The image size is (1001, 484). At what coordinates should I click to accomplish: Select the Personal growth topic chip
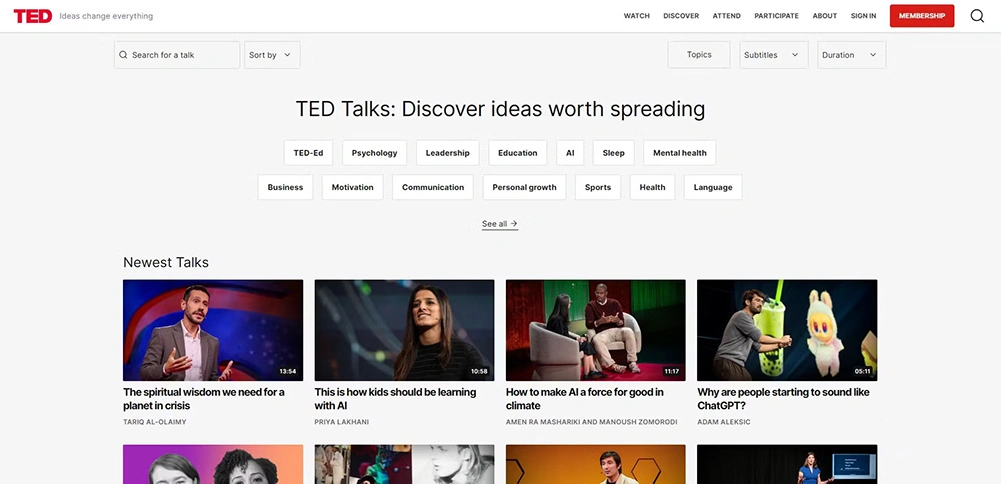tap(524, 187)
